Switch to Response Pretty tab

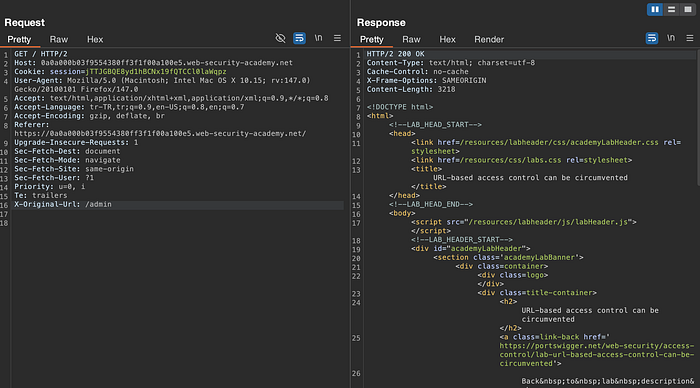tap(371, 39)
